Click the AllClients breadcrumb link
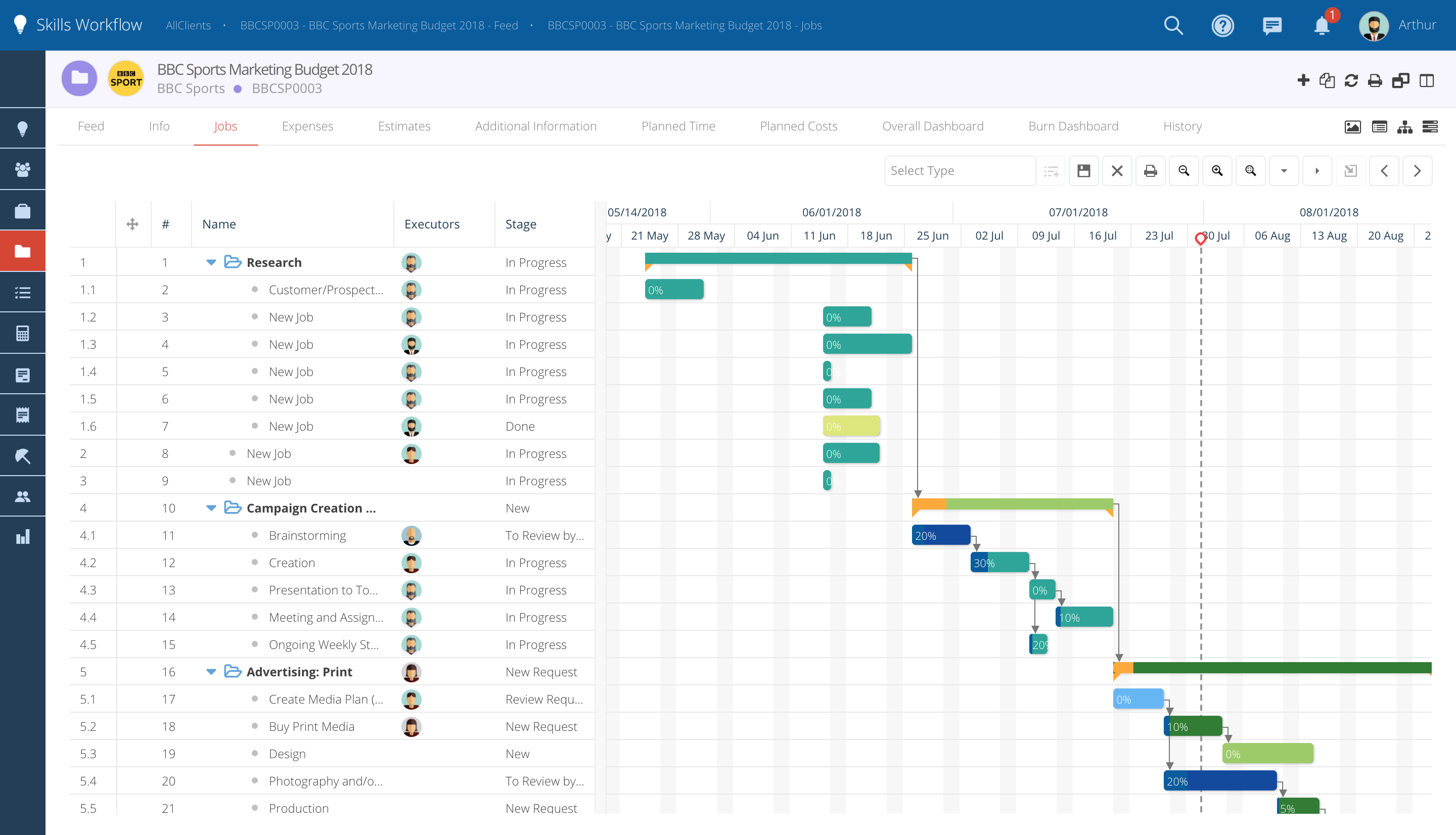The height and width of the screenshot is (835, 1456). click(188, 25)
